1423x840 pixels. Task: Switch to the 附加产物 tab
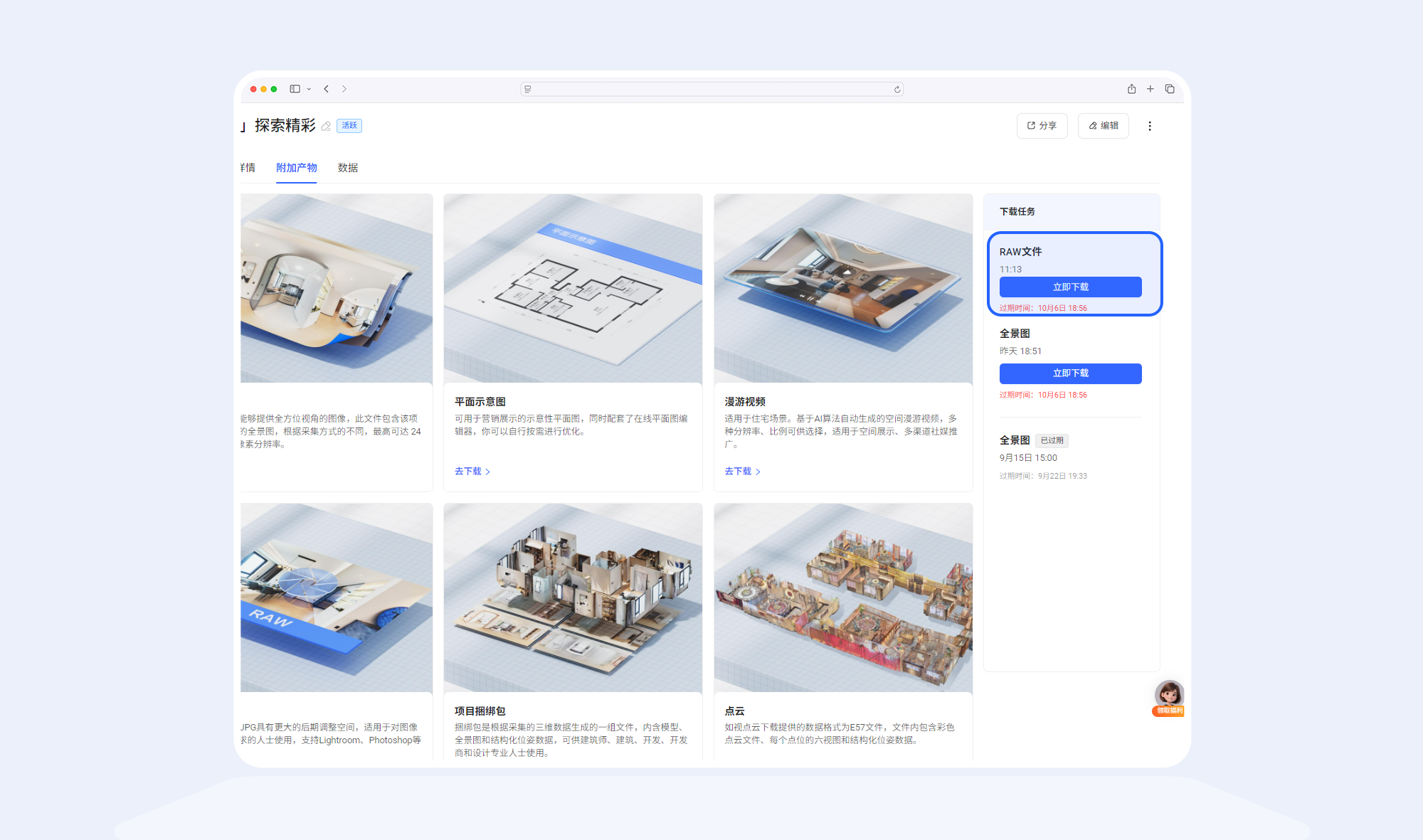pyautogui.click(x=297, y=168)
